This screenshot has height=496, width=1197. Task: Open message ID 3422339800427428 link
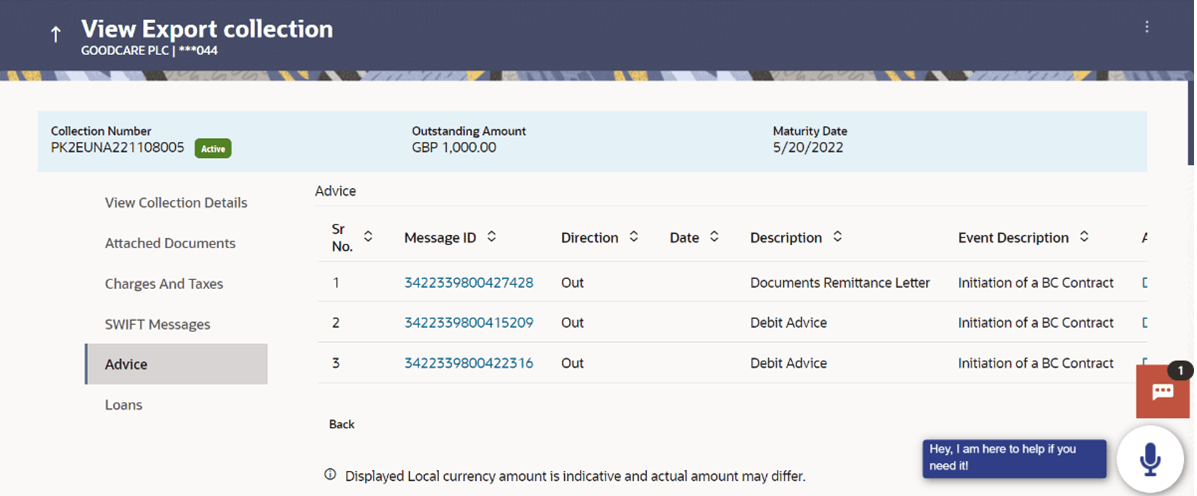(468, 283)
